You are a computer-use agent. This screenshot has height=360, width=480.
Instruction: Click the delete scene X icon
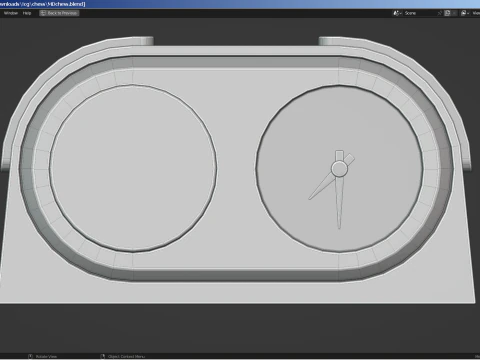(x=454, y=13)
